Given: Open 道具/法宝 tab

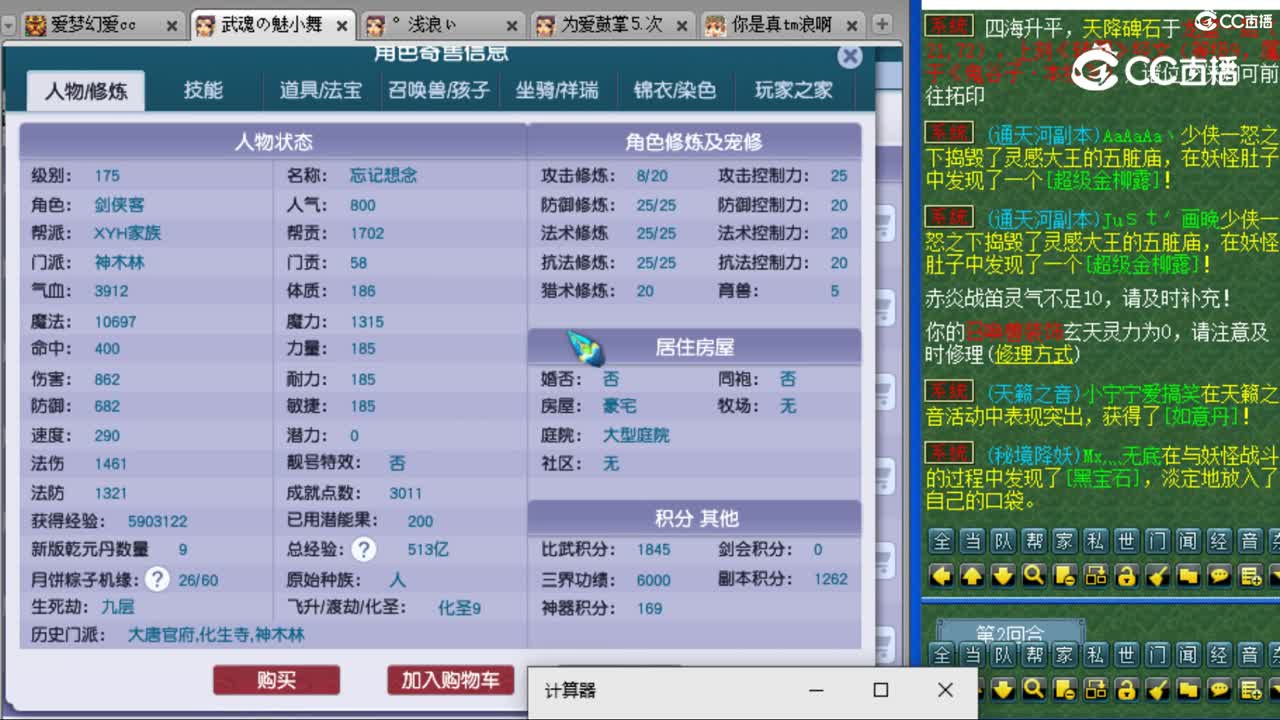Looking at the screenshot, I should [320, 91].
